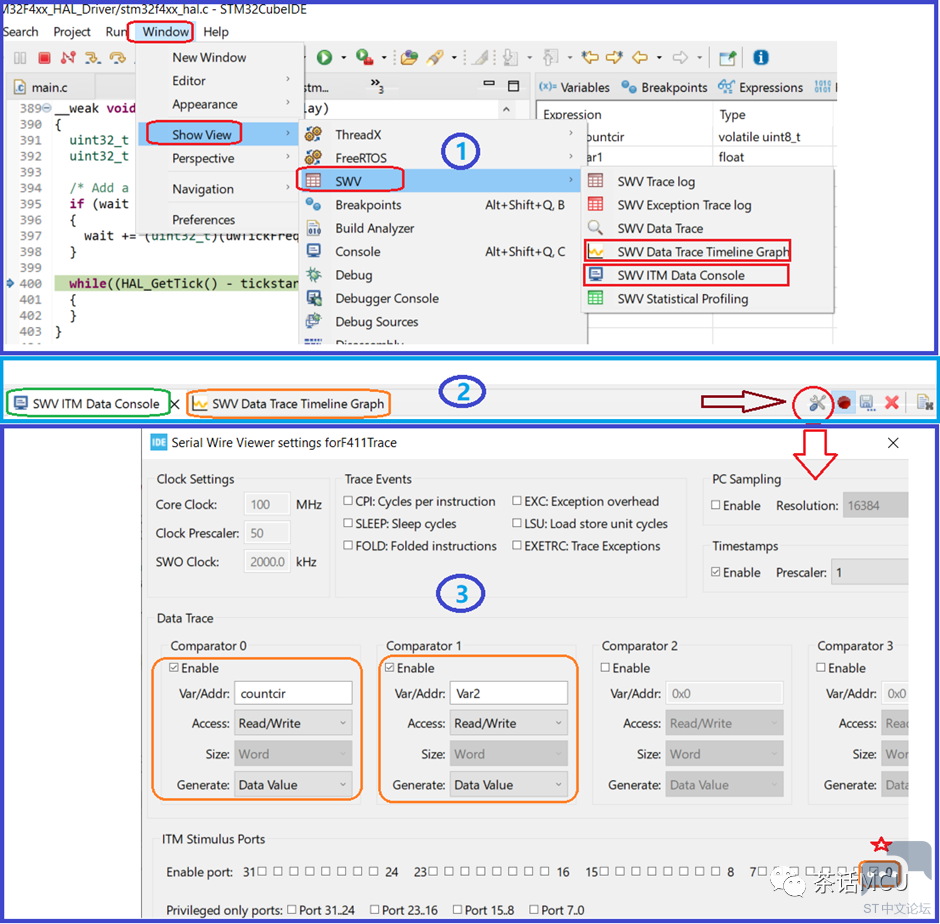This screenshot has width=940, height=924.
Task: Toggle CPI: Cycles per instruction checkbox
Action: tap(348, 501)
